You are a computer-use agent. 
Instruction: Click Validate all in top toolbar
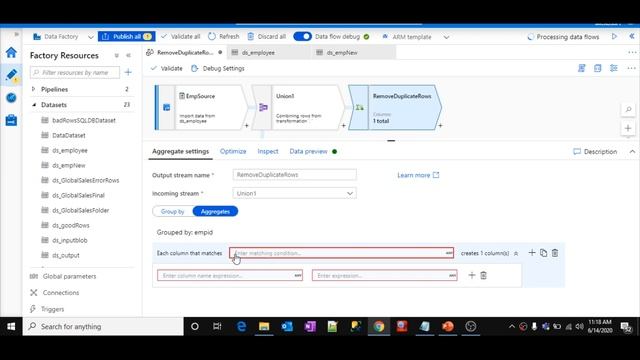[180, 36]
